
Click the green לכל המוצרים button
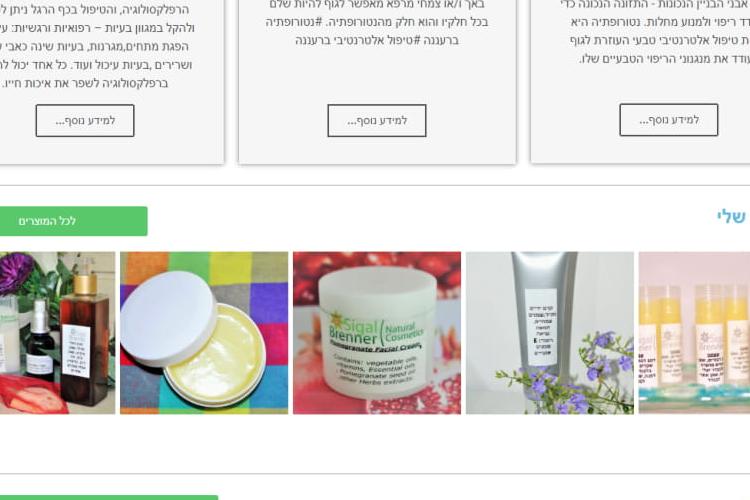(x=74, y=221)
